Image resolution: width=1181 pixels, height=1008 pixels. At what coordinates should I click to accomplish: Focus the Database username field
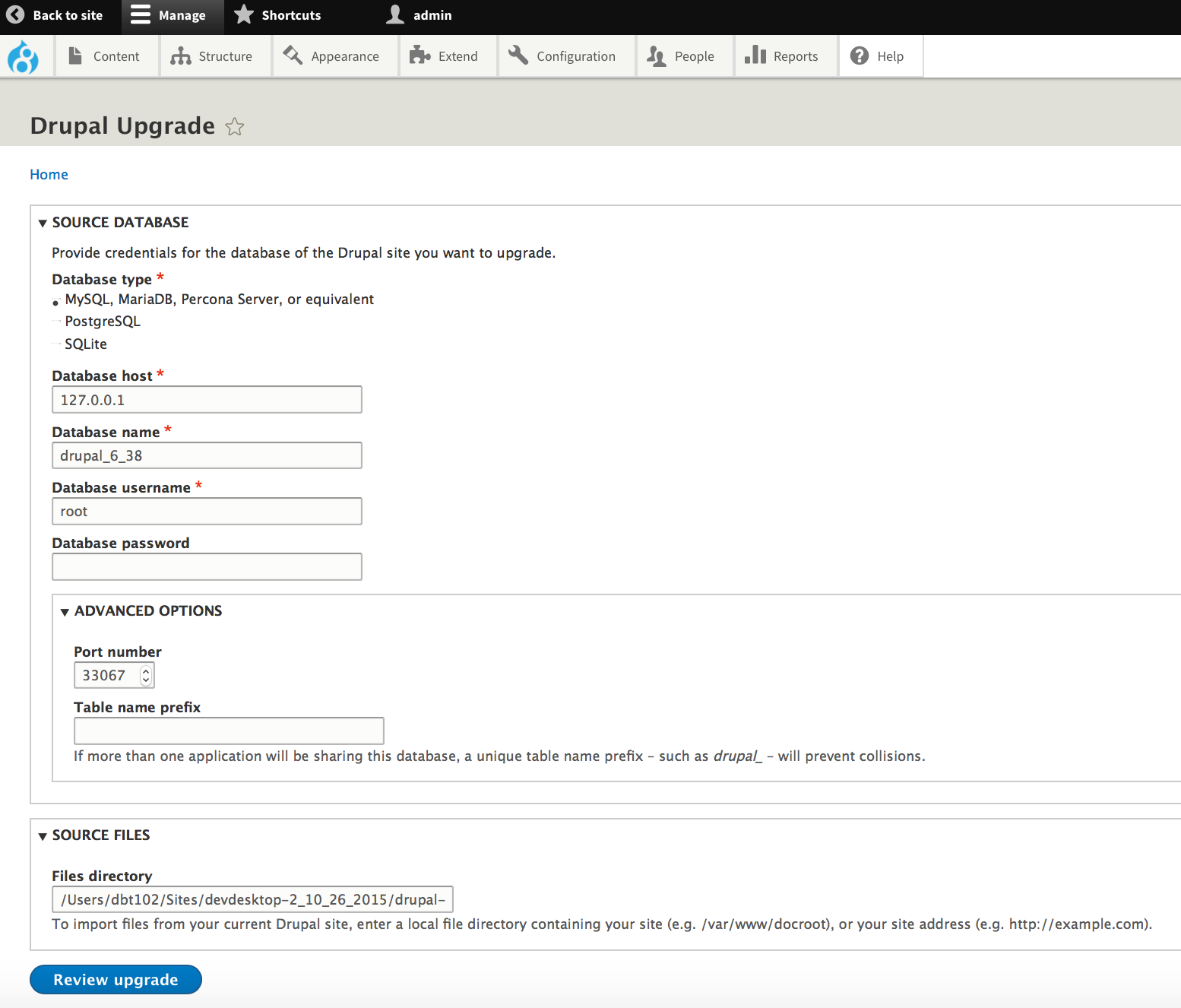pyautogui.click(x=207, y=512)
